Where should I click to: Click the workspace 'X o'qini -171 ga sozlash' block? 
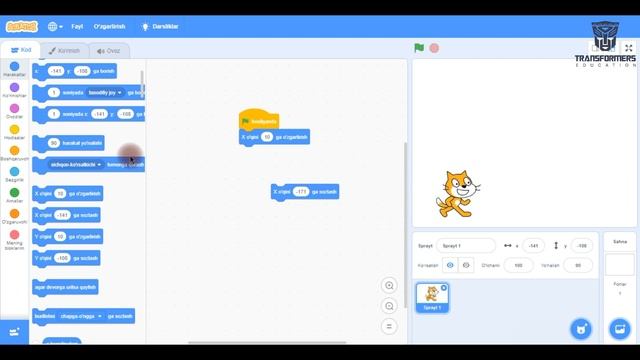(305, 192)
